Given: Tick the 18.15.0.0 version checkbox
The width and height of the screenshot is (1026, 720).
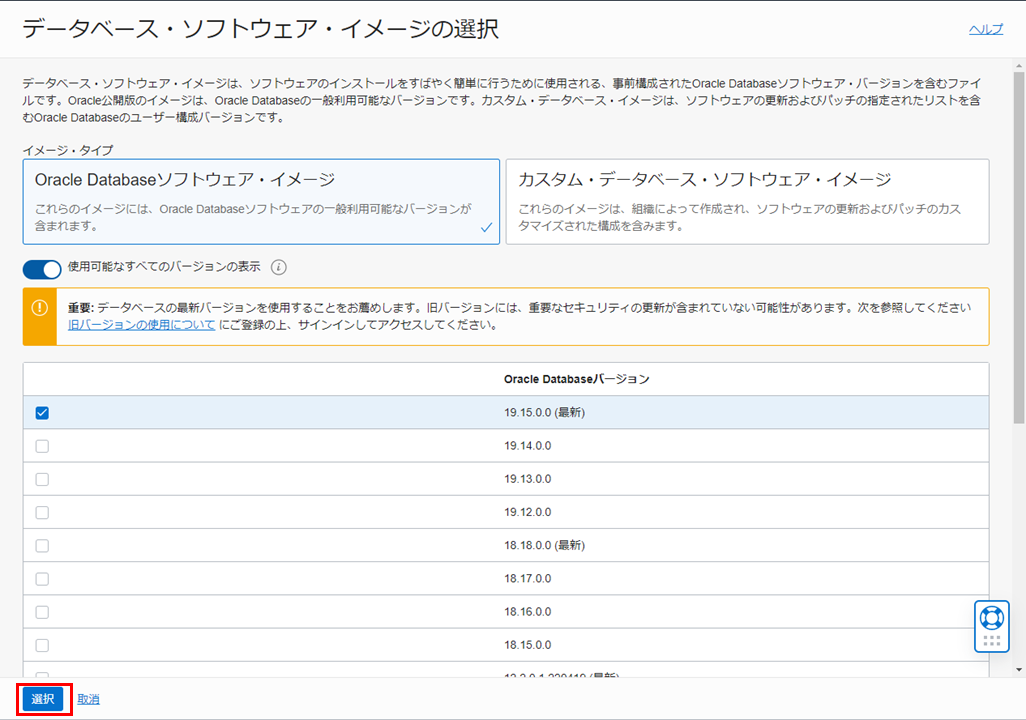Looking at the screenshot, I should point(42,644).
